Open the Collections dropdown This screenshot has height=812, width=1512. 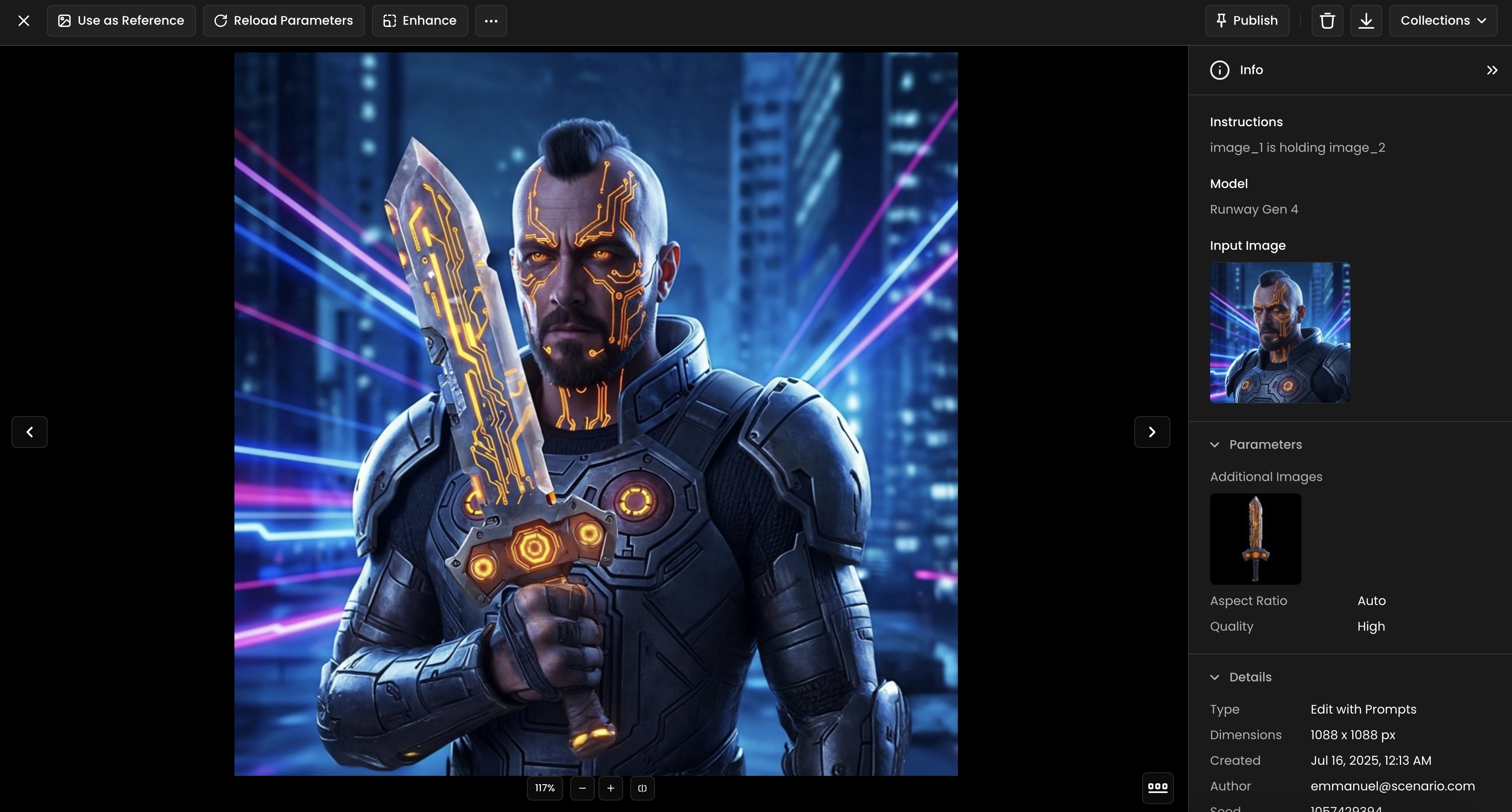click(1443, 21)
